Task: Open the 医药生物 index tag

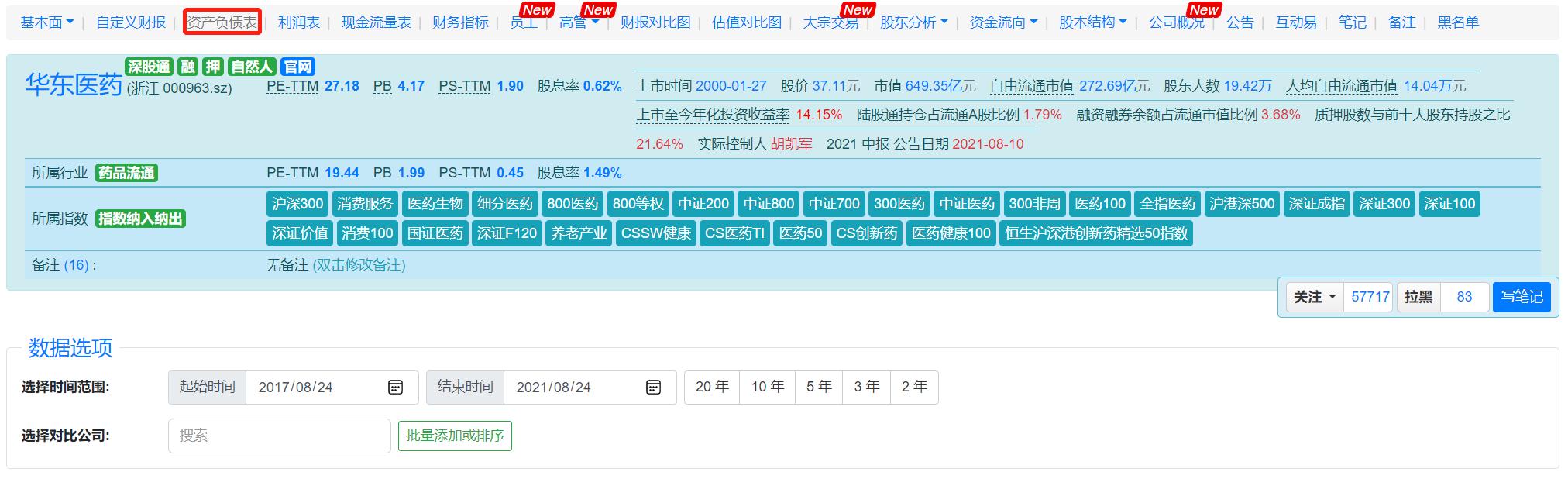Action: pyautogui.click(x=435, y=204)
